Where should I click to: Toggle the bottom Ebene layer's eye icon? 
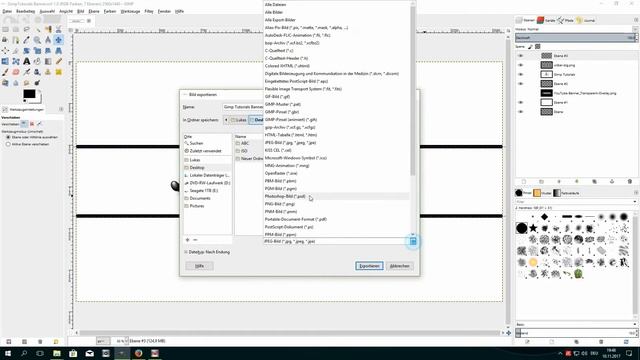pyautogui.click(x=520, y=112)
